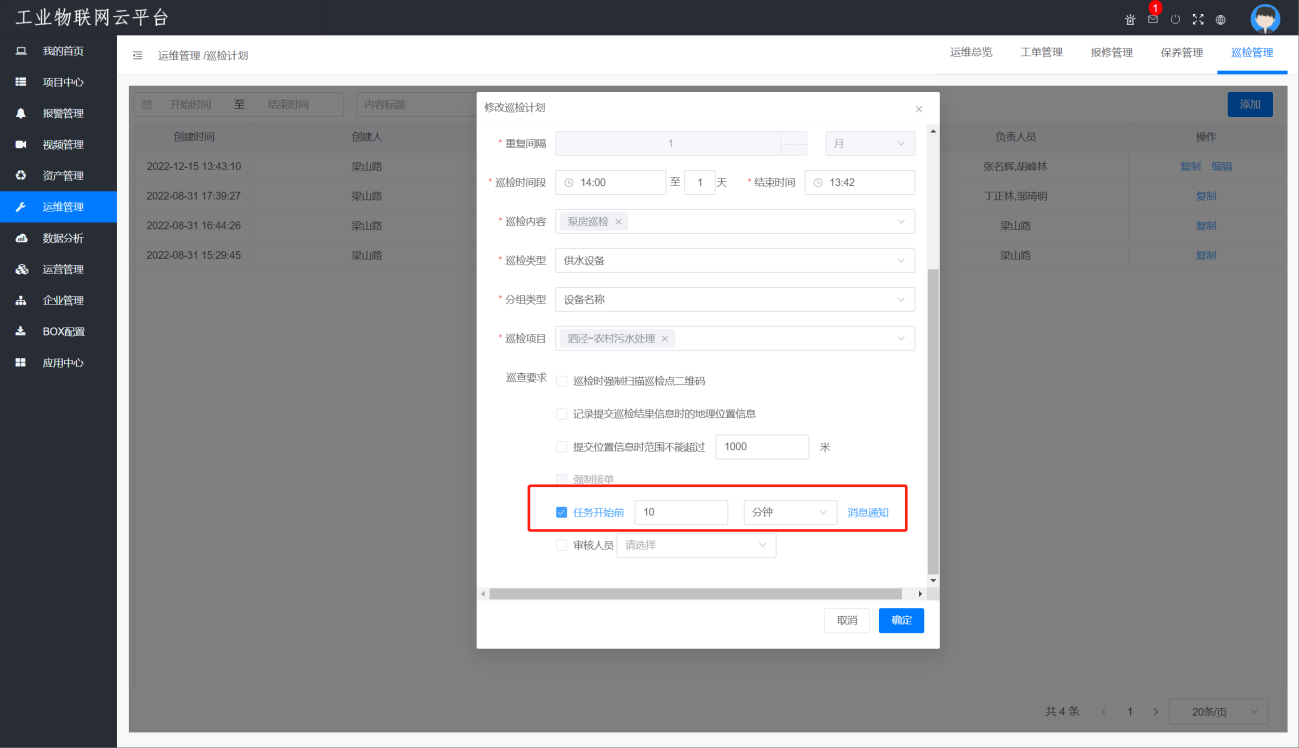Open 数据分析 in the left sidebar
This screenshot has height=748, width=1299.
(x=62, y=238)
